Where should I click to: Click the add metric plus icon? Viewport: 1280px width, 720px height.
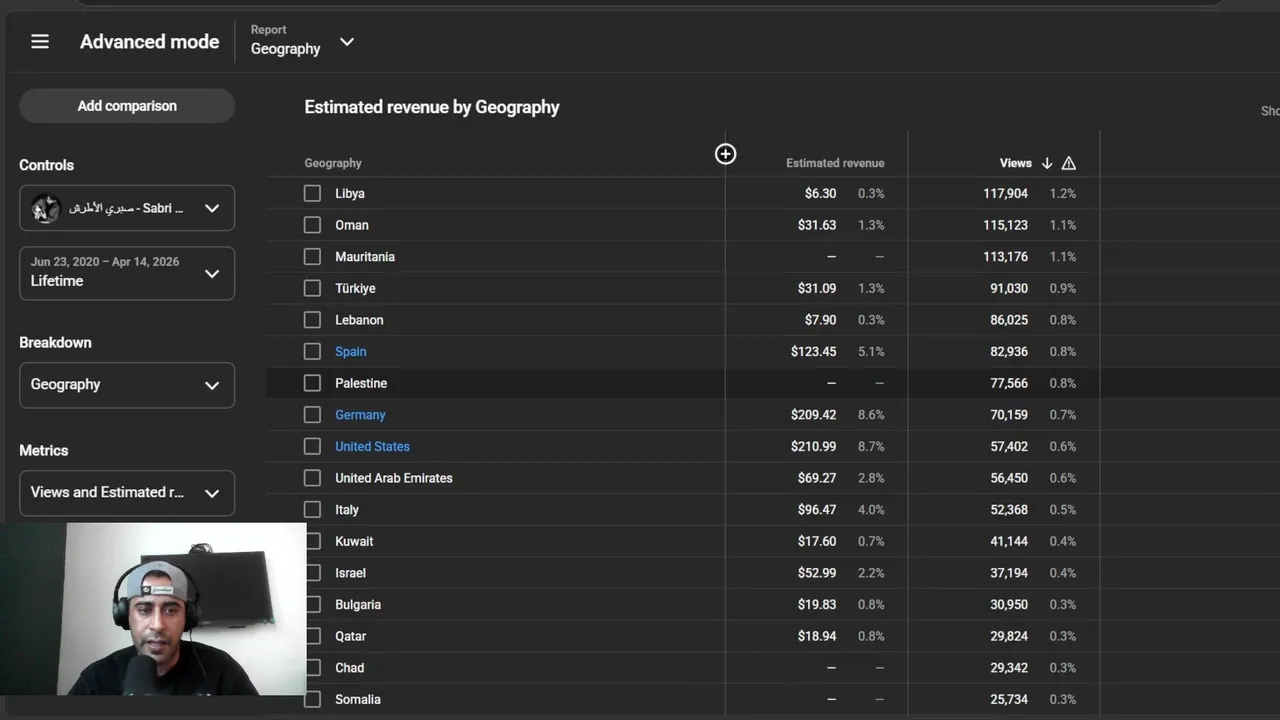[x=725, y=154]
